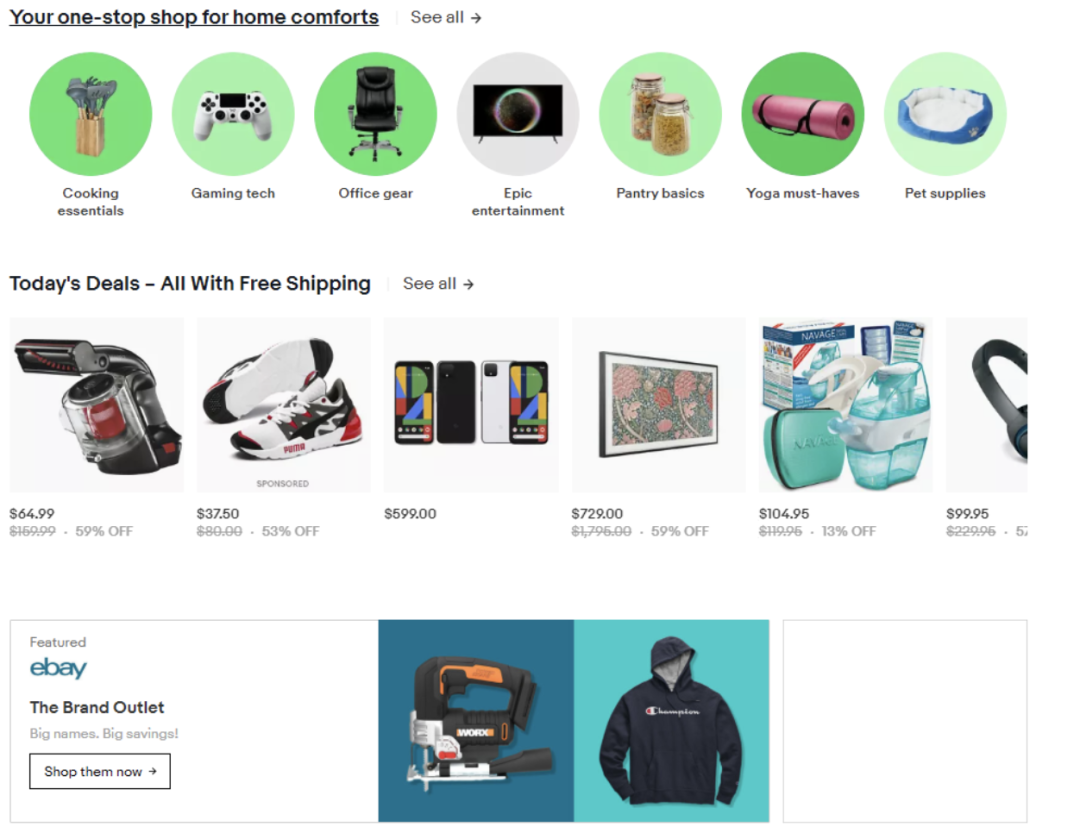Click the Shop them now button

click(100, 772)
